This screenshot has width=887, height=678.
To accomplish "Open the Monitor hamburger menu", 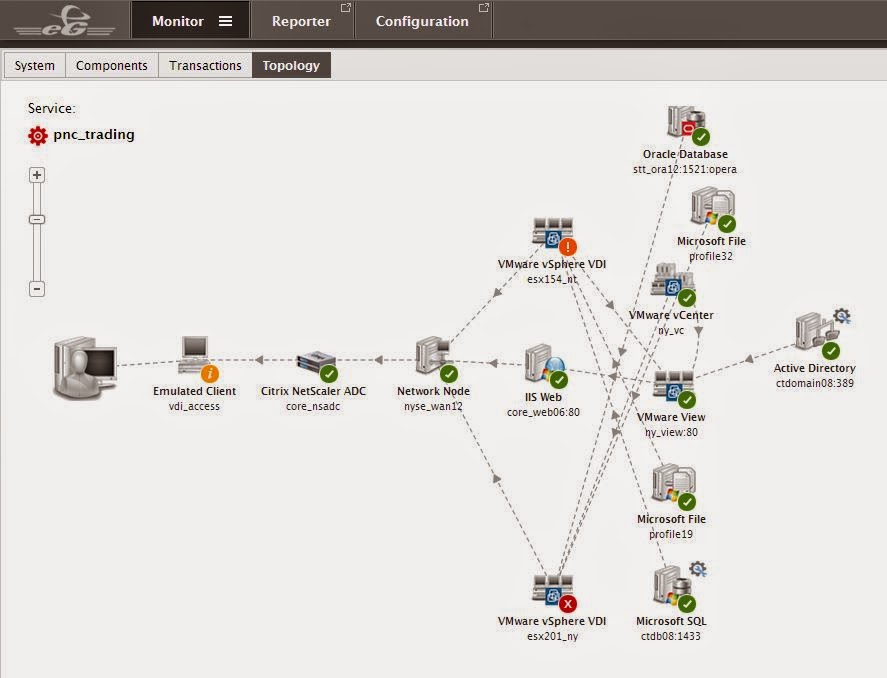I will point(226,21).
